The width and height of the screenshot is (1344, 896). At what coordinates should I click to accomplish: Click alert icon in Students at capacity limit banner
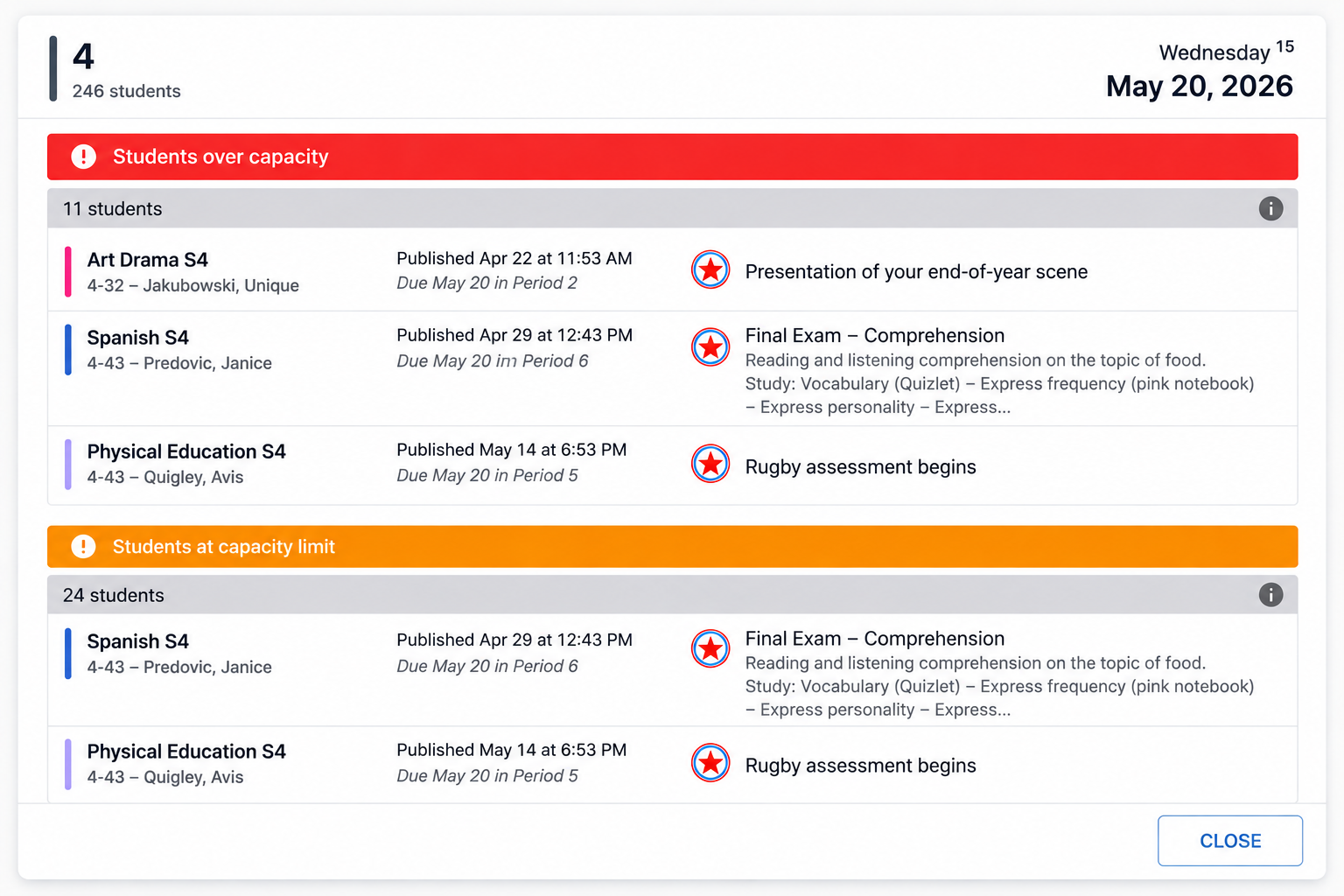tap(83, 547)
